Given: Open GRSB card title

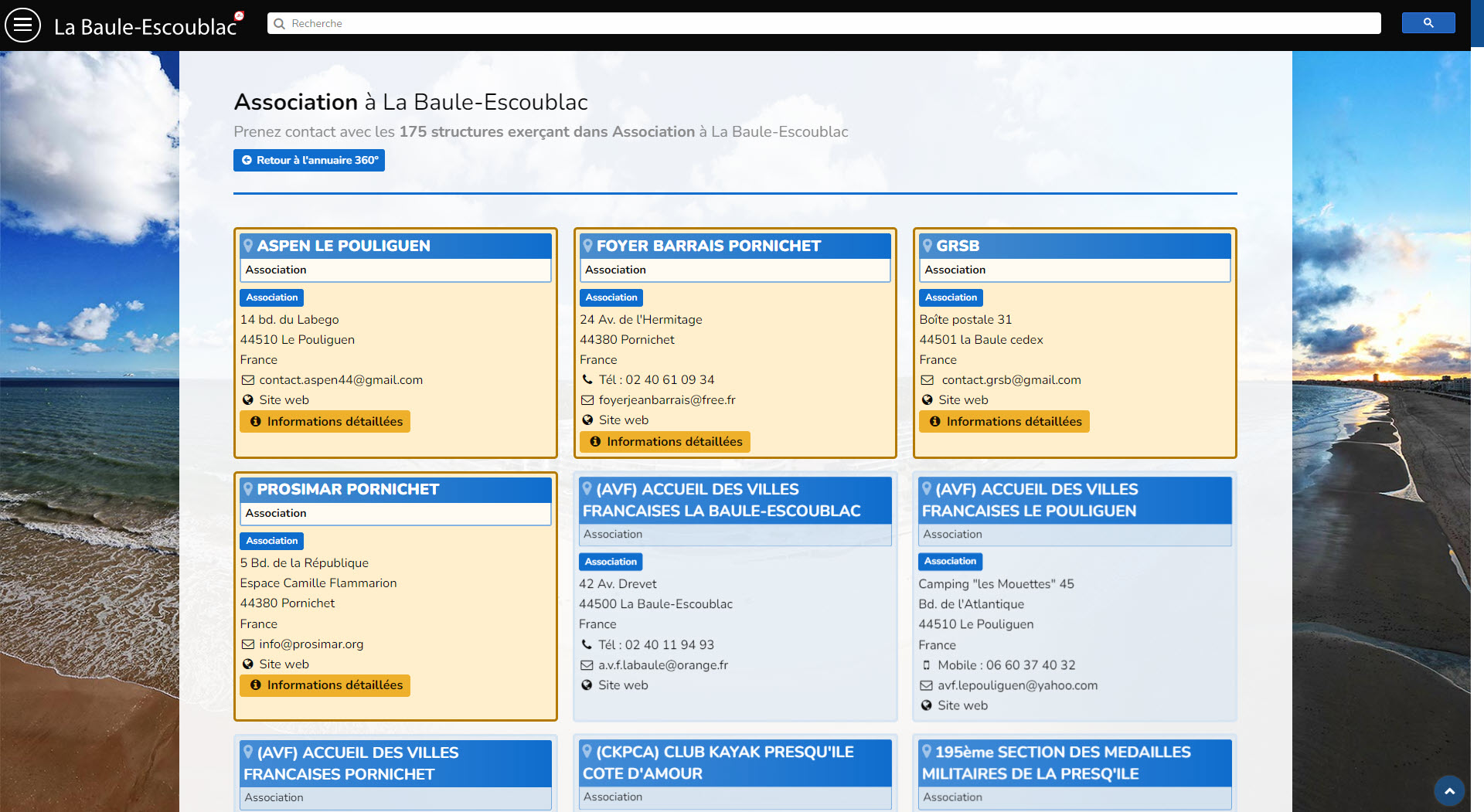Looking at the screenshot, I should pos(958,246).
